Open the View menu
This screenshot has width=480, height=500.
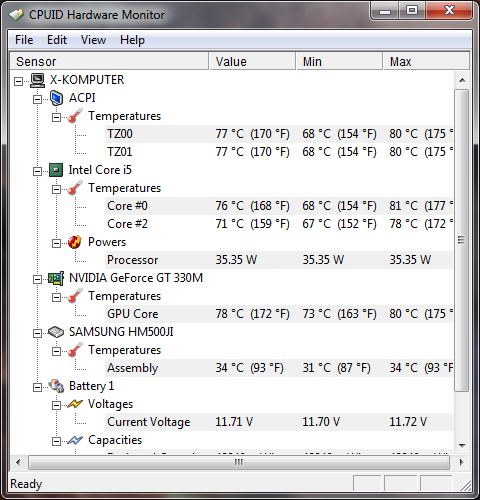tap(93, 40)
